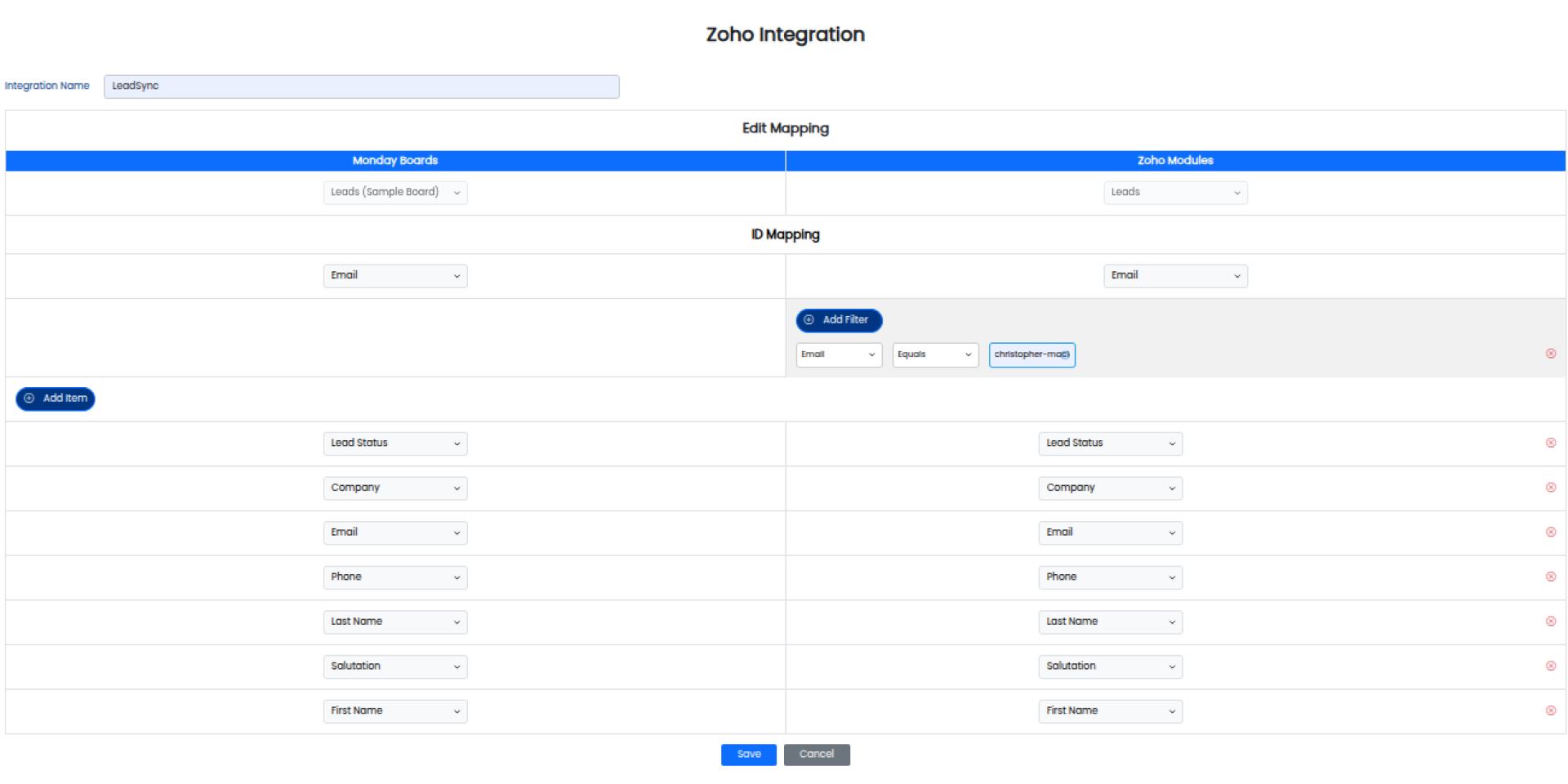Expand the Zoho Company dropdown
Viewport: 1568px width, 784px height.
click(x=1111, y=488)
